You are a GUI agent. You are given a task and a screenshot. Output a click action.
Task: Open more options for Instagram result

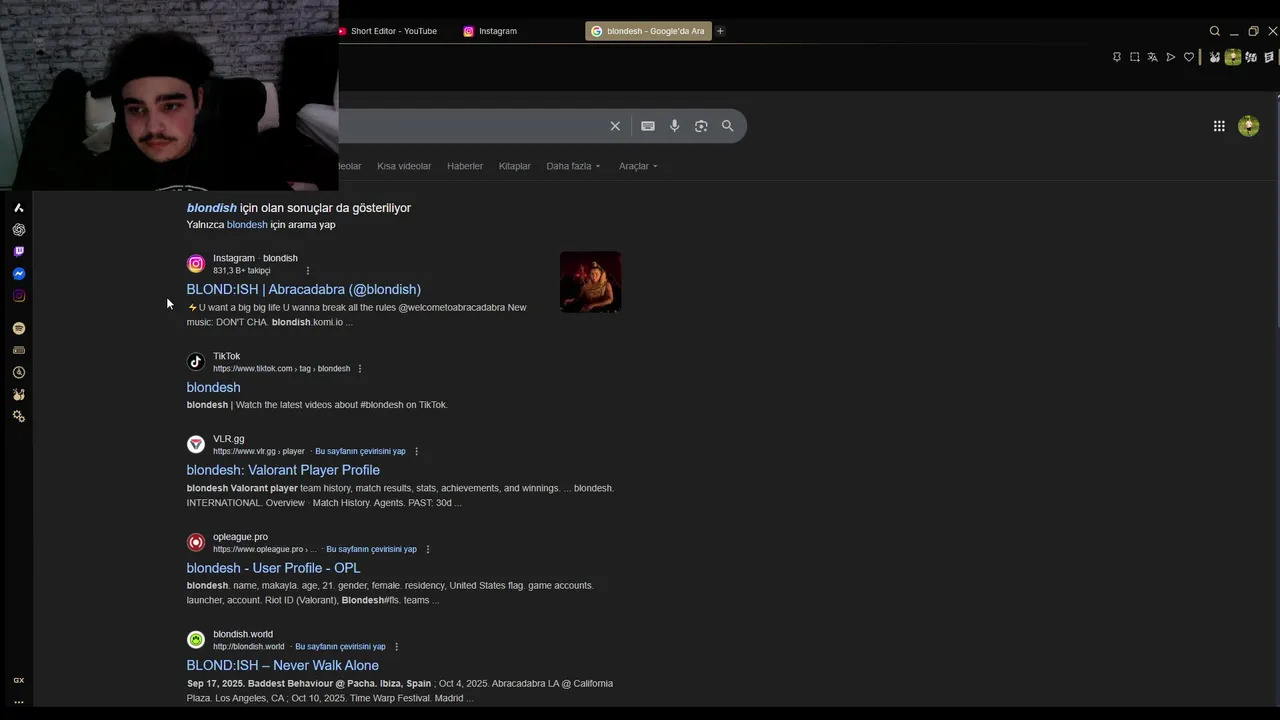click(x=307, y=271)
